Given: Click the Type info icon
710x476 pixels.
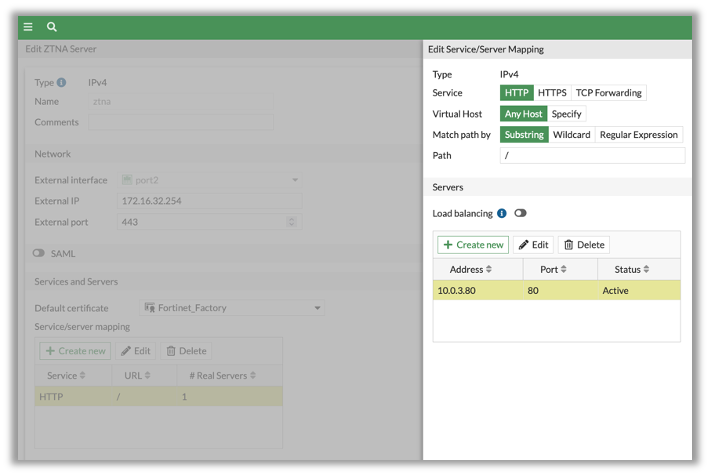Looking at the screenshot, I should (62, 82).
